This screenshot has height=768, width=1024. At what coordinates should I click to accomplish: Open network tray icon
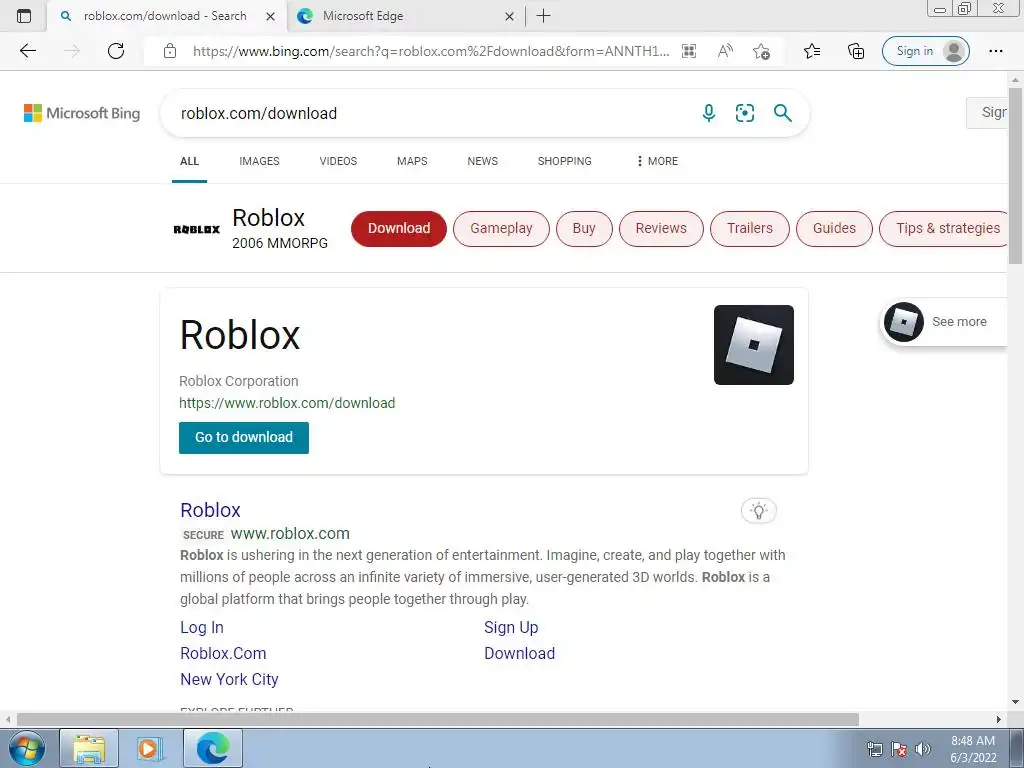[x=874, y=749]
